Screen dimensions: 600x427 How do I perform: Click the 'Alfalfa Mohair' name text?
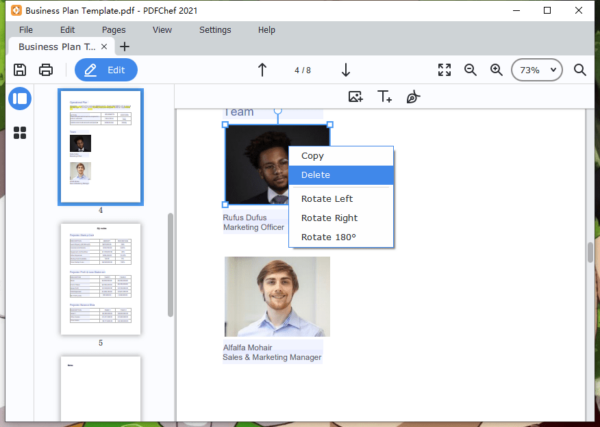click(248, 347)
